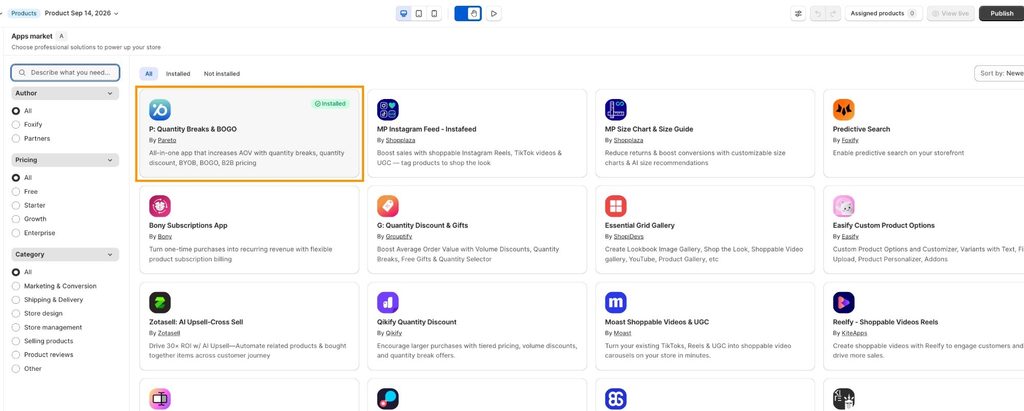Click the Essential Grid Gallery icon
The height and width of the screenshot is (411, 1024).
(x=616, y=206)
